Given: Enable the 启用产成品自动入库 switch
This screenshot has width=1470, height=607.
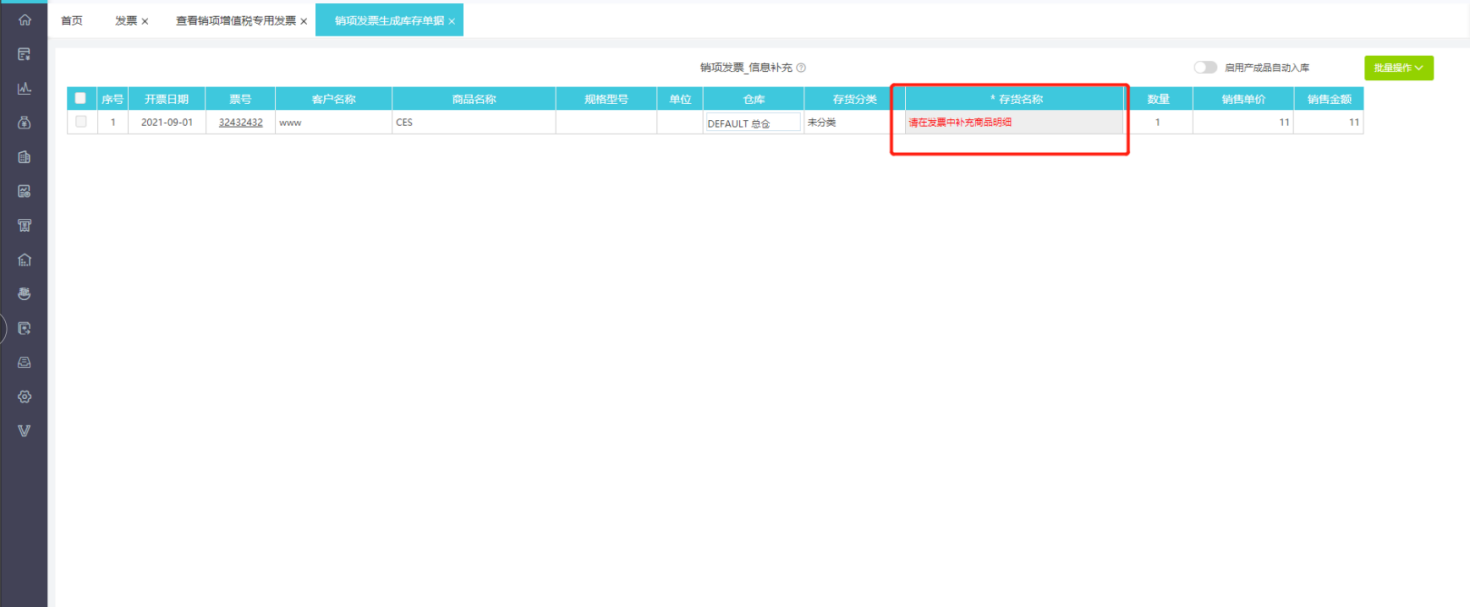Looking at the screenshot, I should coord(1205,68).
